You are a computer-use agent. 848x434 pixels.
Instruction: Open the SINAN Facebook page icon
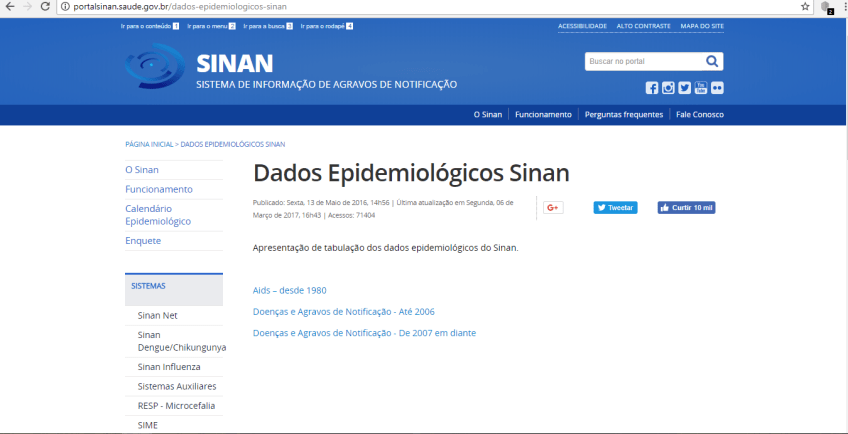tap(652, 88)
